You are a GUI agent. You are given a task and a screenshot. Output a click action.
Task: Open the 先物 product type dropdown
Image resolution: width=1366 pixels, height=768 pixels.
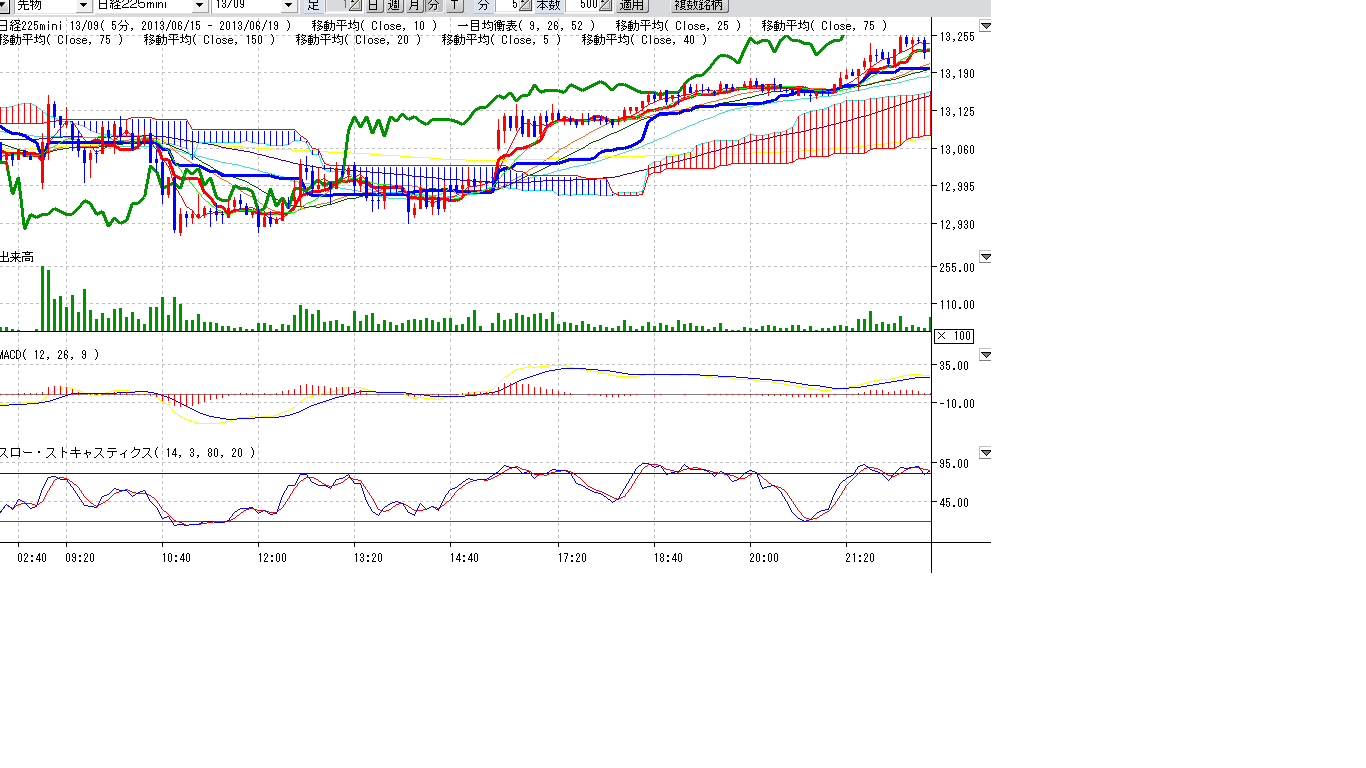pyautogui.click(x=83, y=5)
